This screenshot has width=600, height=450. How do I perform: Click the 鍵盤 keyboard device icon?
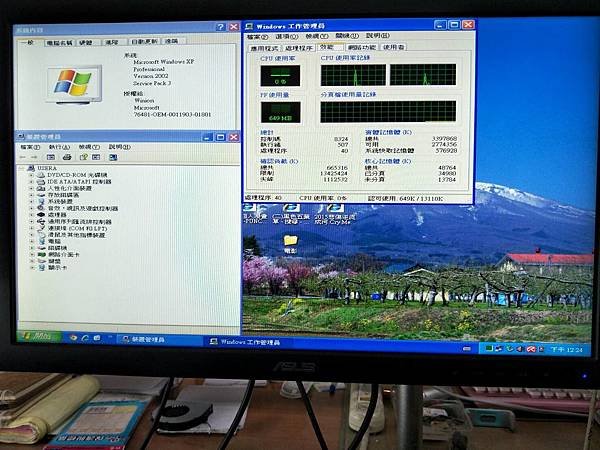(x=41, y=261)
